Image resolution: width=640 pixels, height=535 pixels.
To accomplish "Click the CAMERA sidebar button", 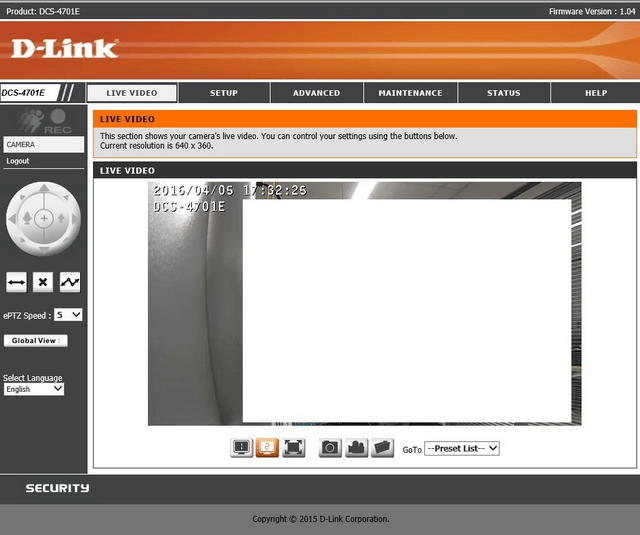I will (44, 144).
